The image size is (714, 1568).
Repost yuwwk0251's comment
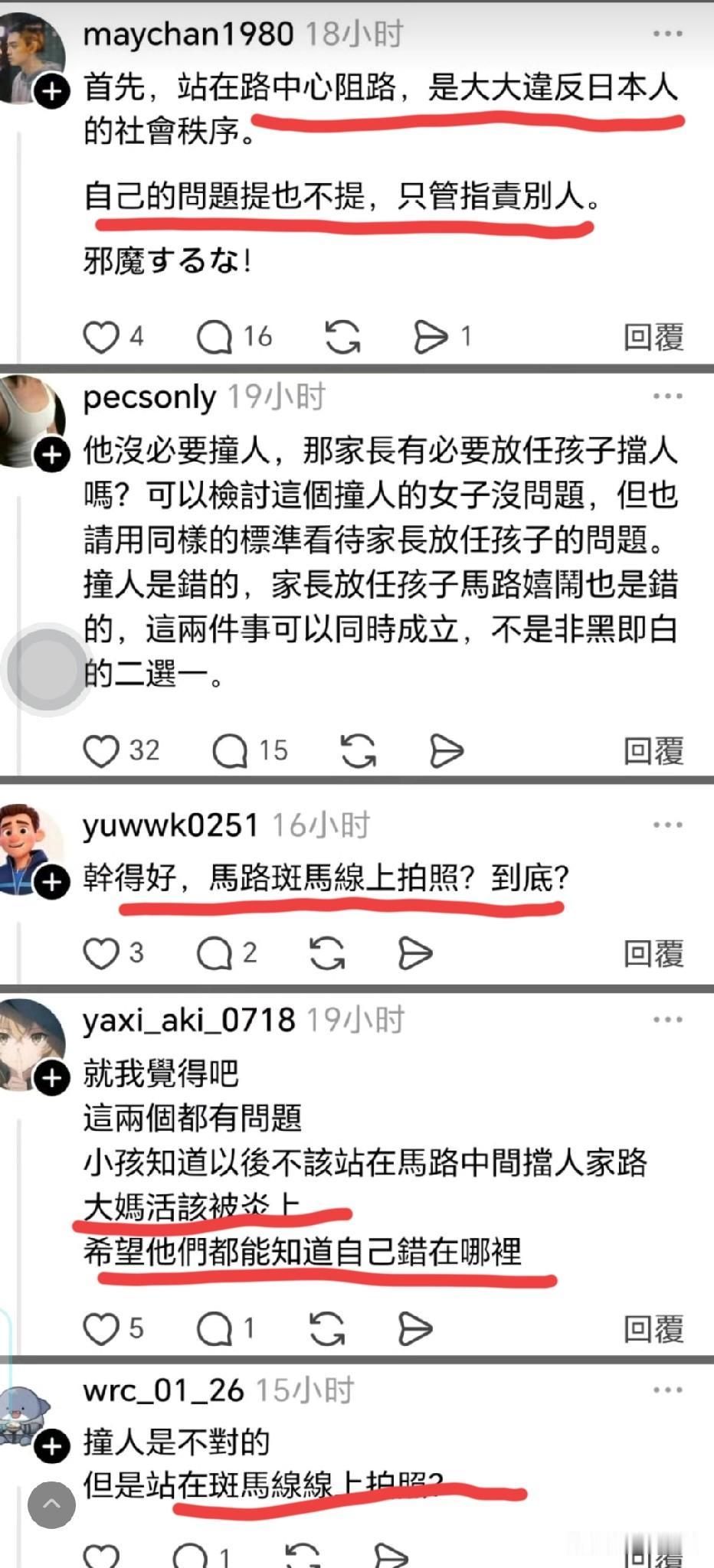(x=327, y=953)
